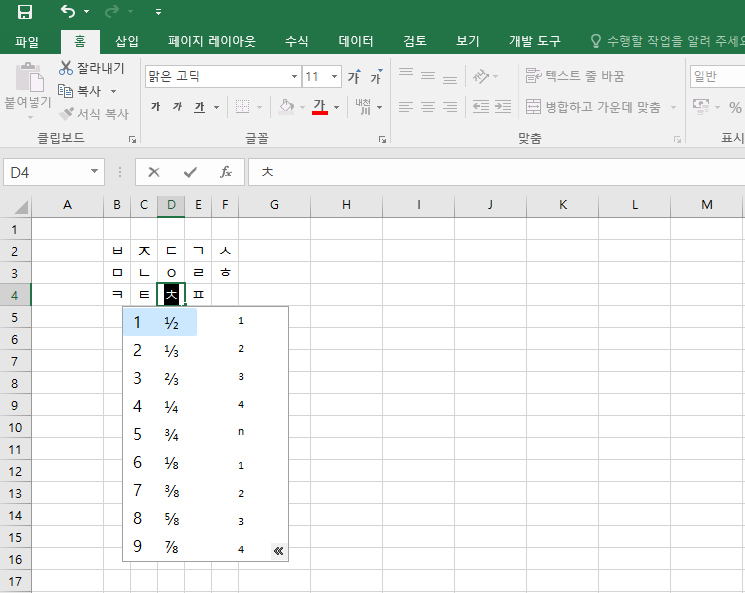Expand the underline style dropdown arrow

coord(217,107)
